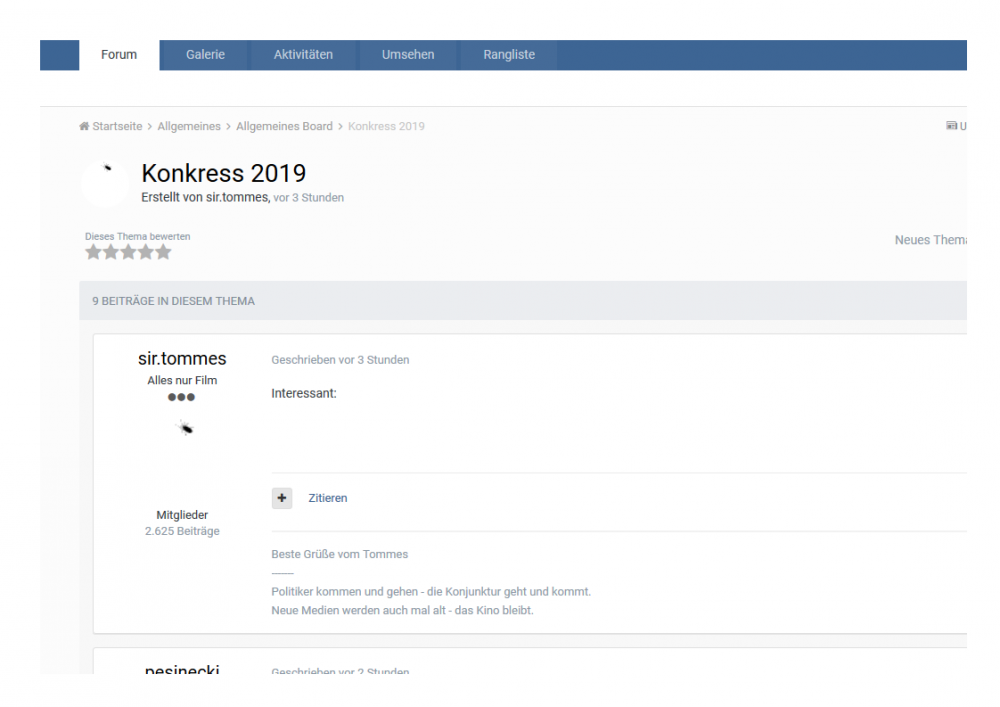Click the home icon in the breadcrumb
The height and width of the screenshot is (707, 1000).
click(x=84, y=126)
